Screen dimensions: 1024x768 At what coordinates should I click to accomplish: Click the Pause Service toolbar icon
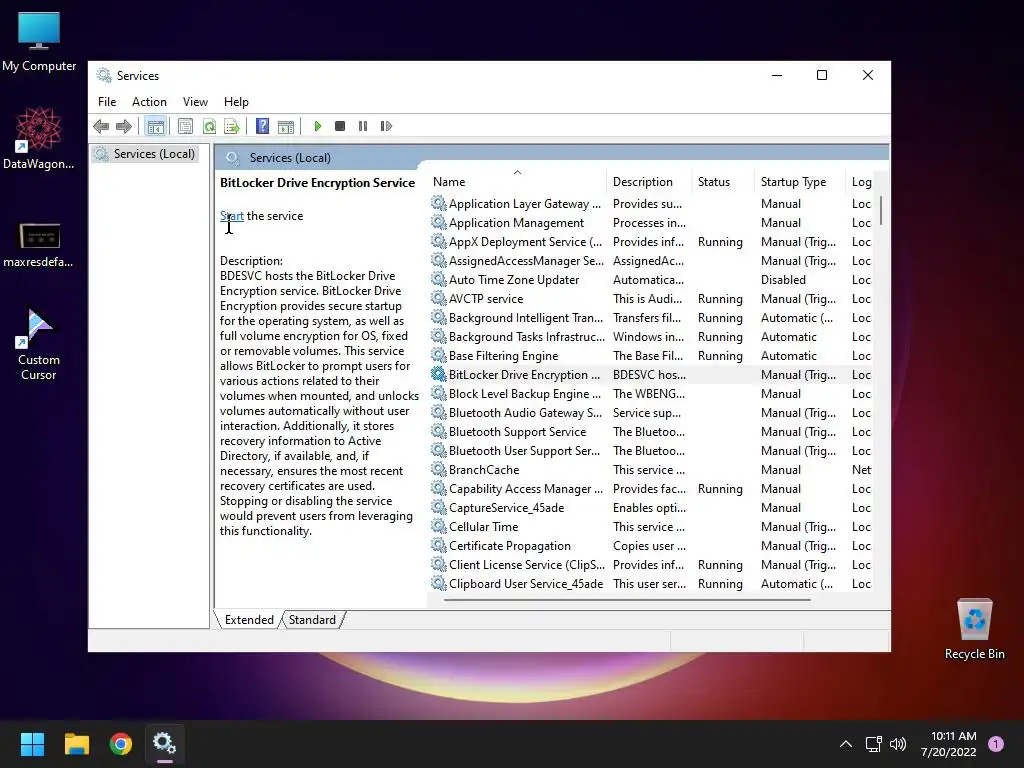coord(363,126)
